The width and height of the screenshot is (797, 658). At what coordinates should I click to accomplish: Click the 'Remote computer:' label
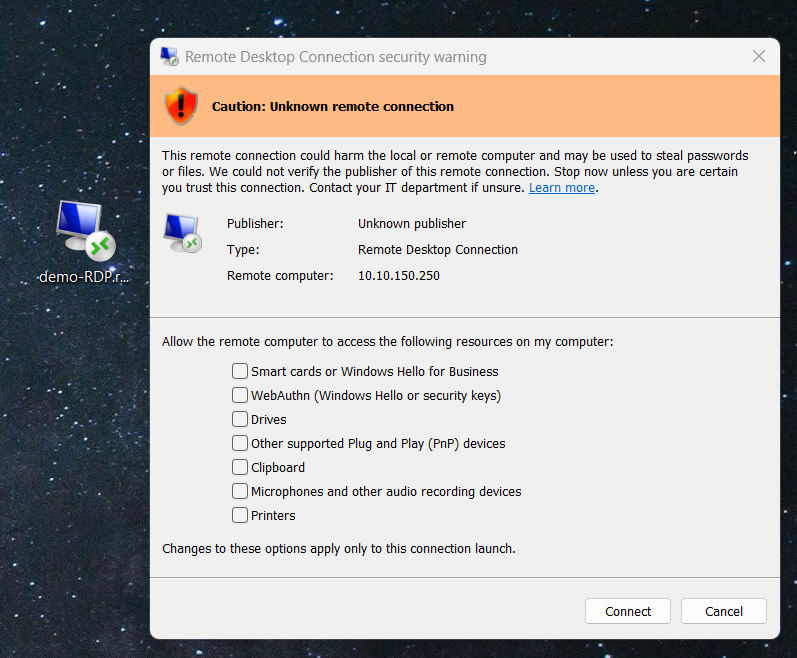tap(280, 275)
